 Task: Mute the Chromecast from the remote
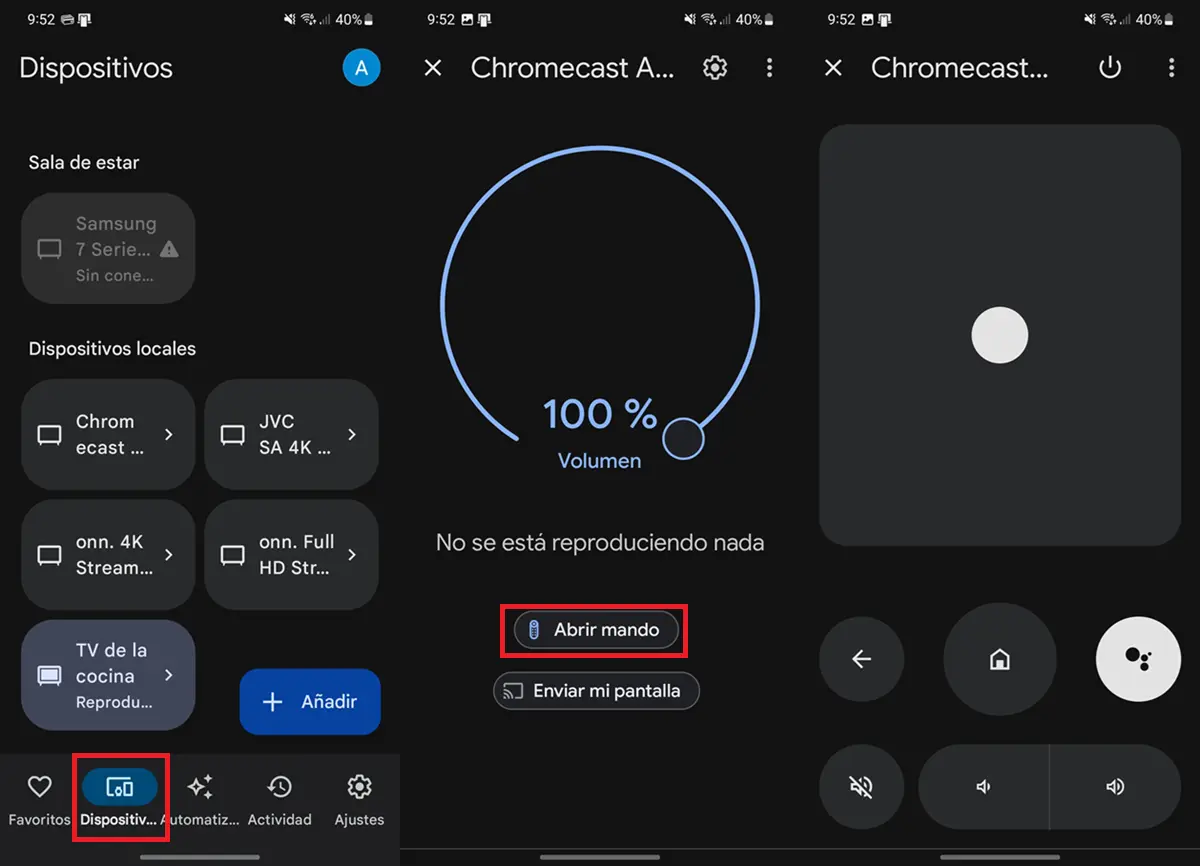click(x=861, y=787)
